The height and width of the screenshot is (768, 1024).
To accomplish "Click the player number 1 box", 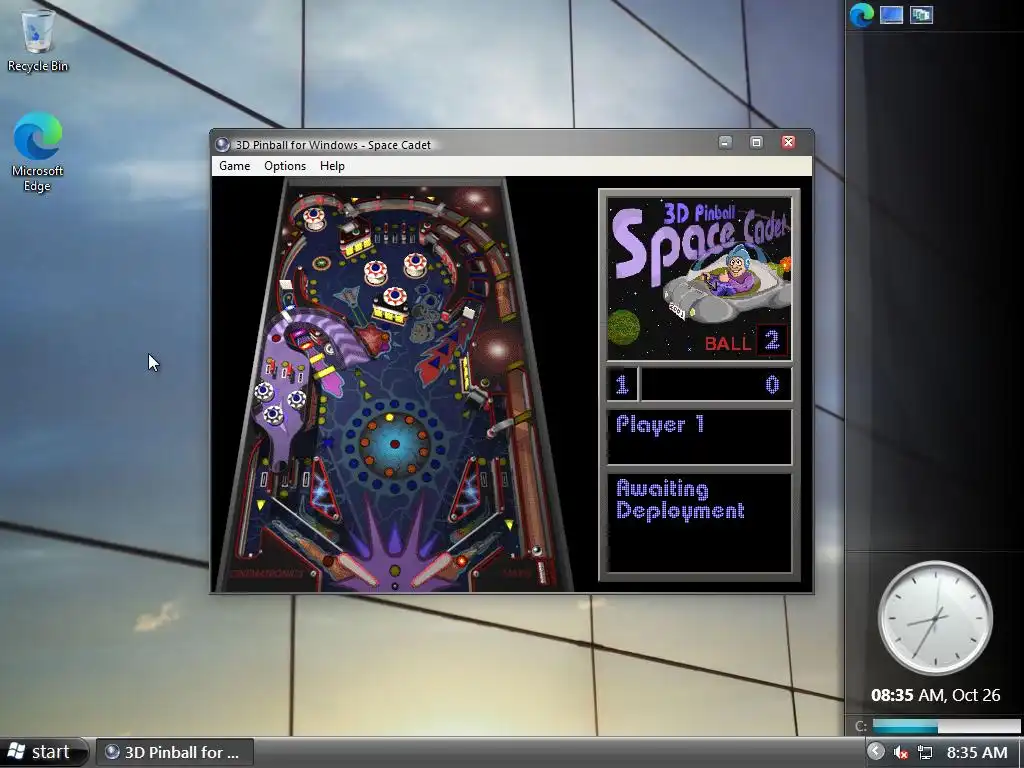I will coord(622,384).
